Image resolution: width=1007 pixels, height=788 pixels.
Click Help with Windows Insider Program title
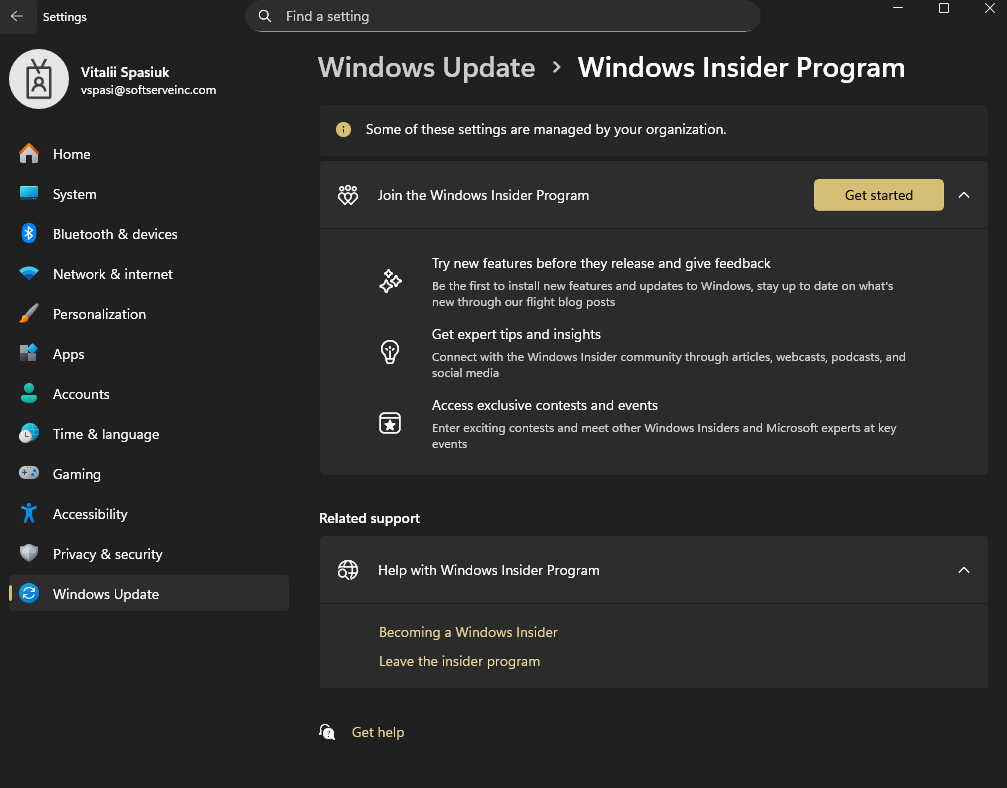click(488, 570)
